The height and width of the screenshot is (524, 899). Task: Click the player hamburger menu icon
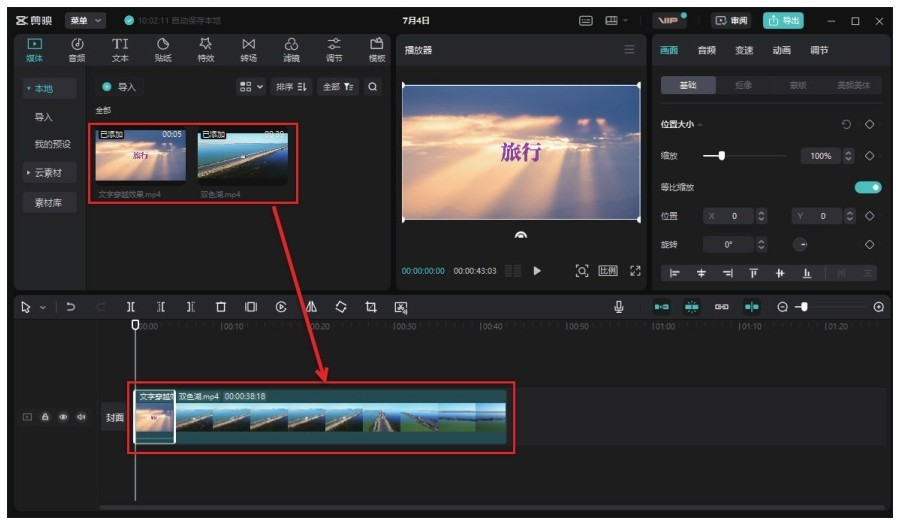pyautogui.click(x=629, y=50)
